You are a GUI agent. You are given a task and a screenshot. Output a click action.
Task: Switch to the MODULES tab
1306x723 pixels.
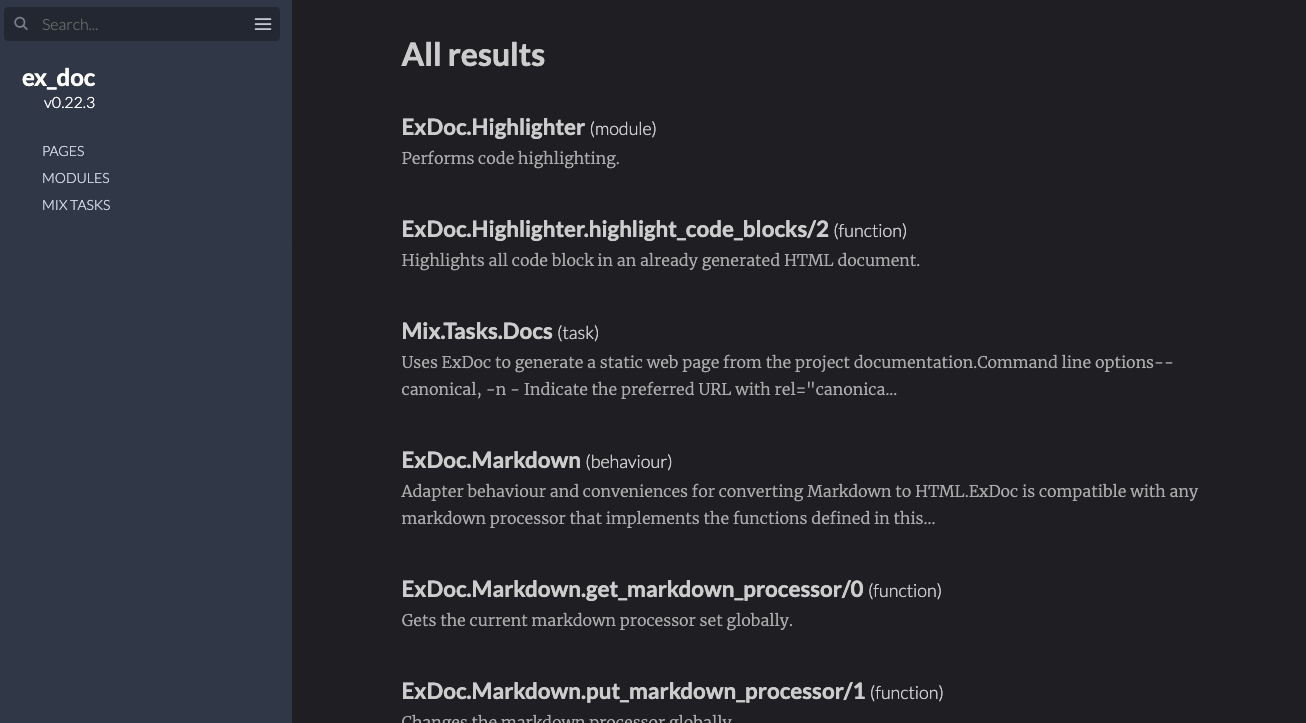pyautogui.click(x=76, y=178)
